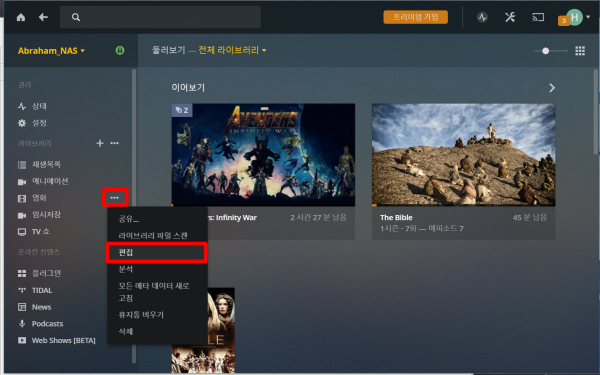Viewport: 600px width, 375px height.
Task: Go to the Plex home icon
Action: pos(21,17)
